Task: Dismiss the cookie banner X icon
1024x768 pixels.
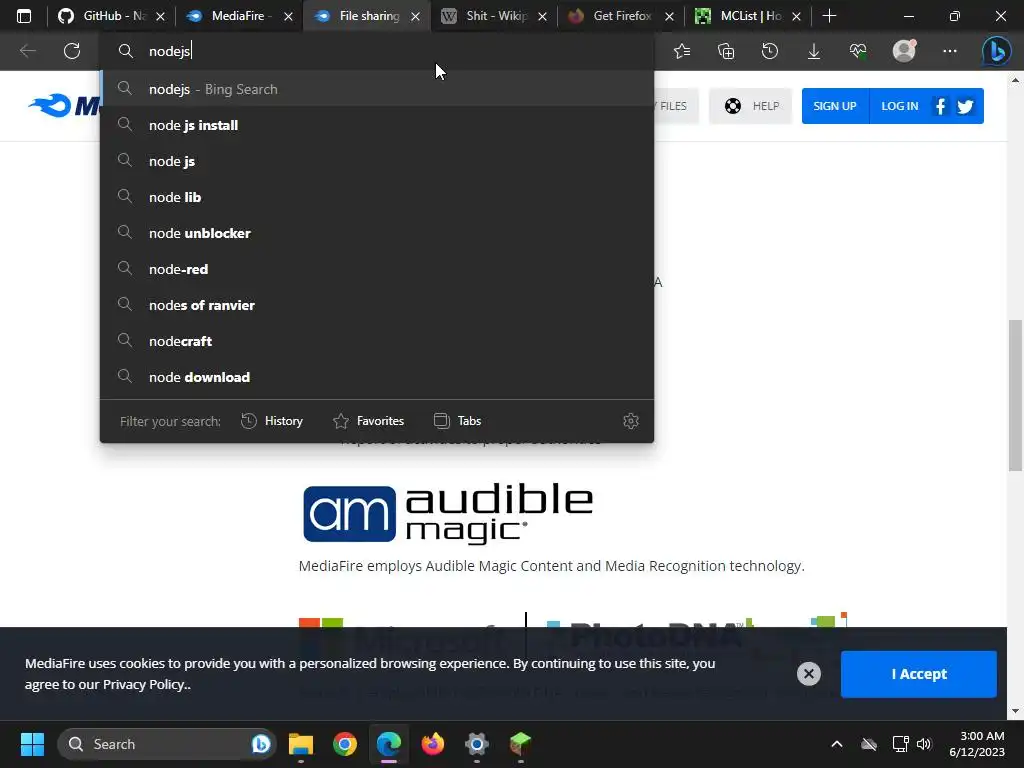Action: pyautogui.click(x=808, y=673)
